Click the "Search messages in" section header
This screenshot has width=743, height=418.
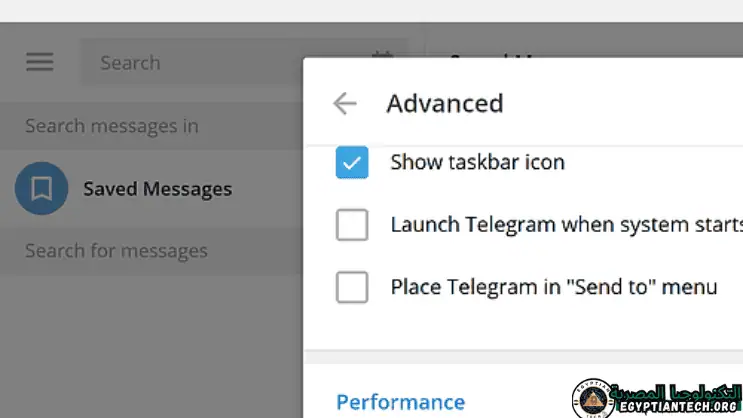[x=111, y=126]
